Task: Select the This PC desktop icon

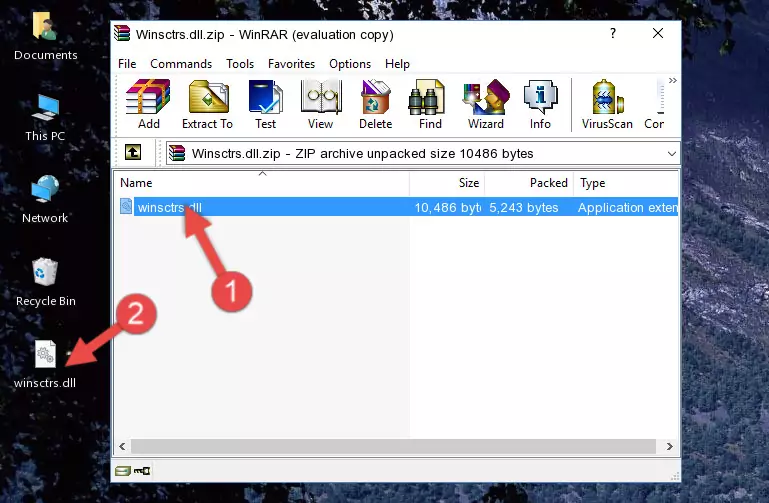Action: (x=45, y=118)
